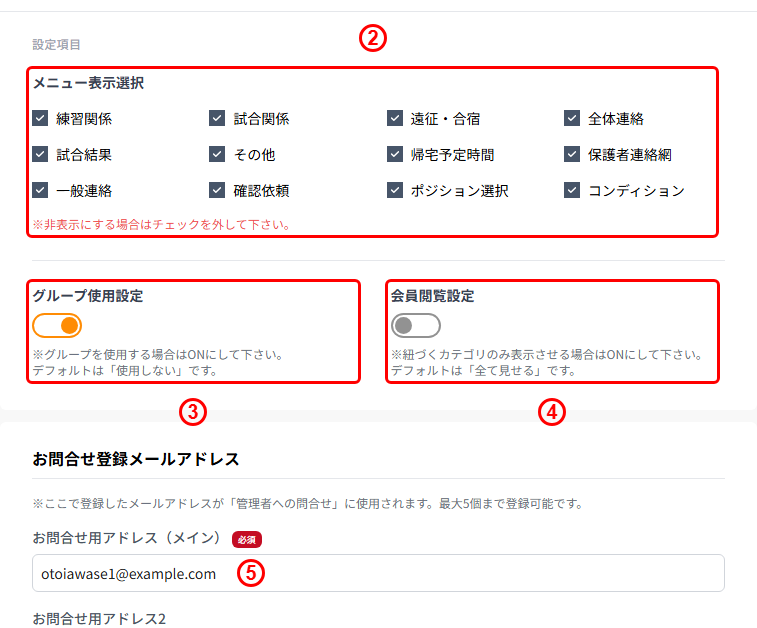This screenshot has width=757, height=628.
Task: Turn off the グループ使用設定 switch
Action: [x=57, y=325]
